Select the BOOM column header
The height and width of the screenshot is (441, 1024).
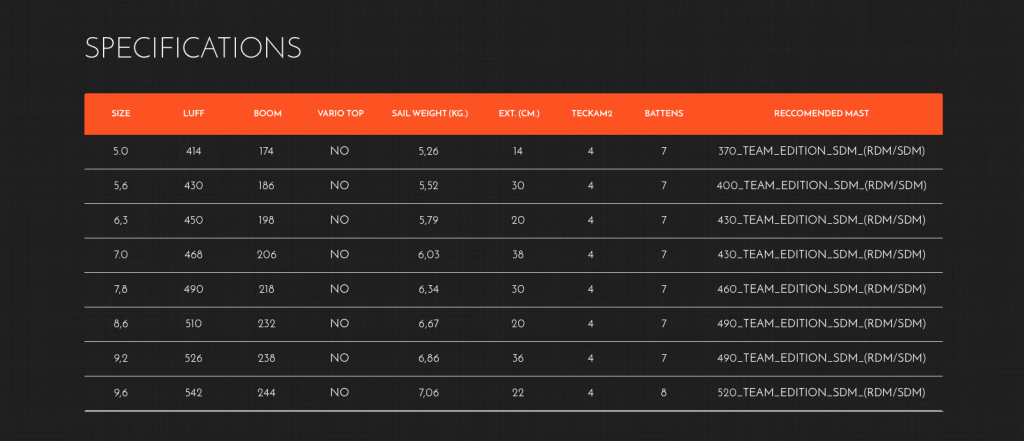268,114
